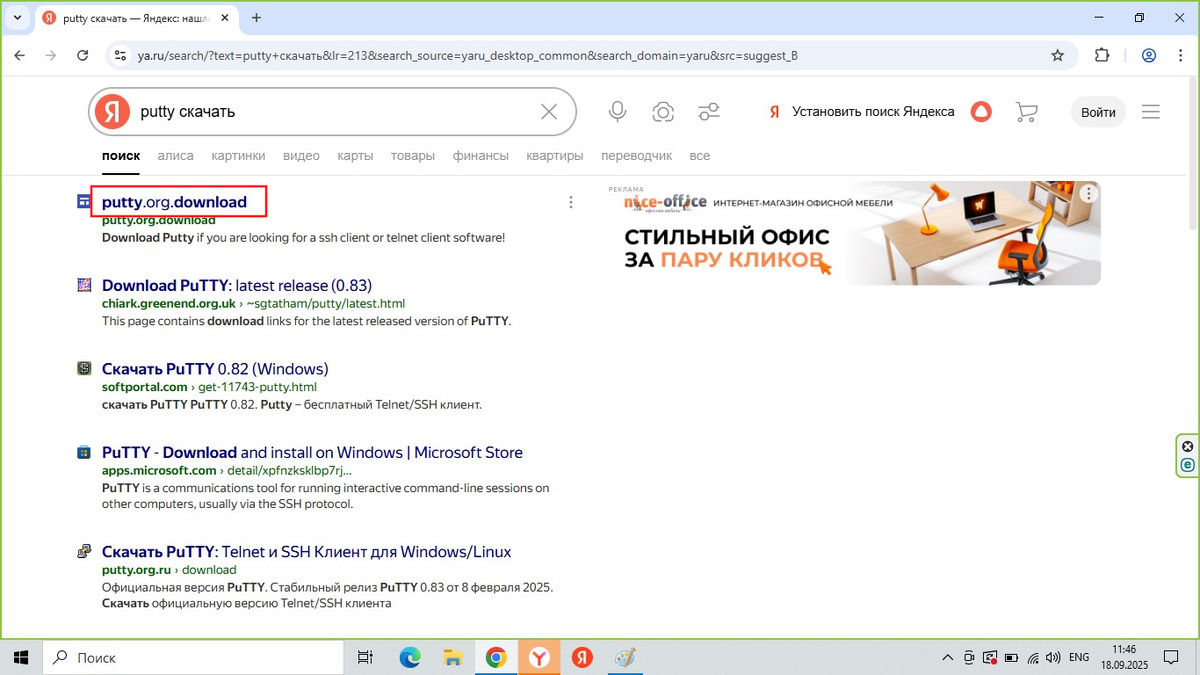Switch to the 'товары' tab
The height and width of the screenshot is (675, 1200).
(413, 156)
